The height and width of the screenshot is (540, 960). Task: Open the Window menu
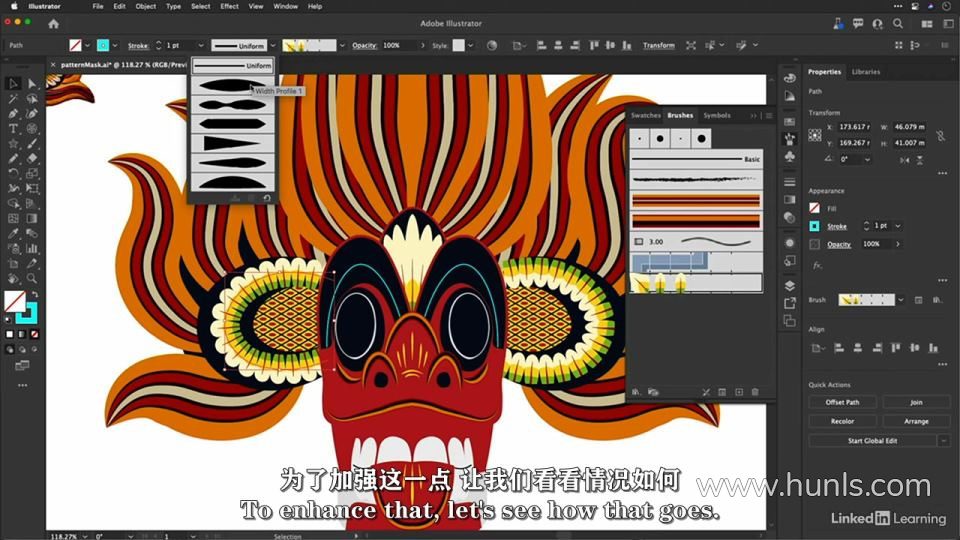[x=285, y=6]
